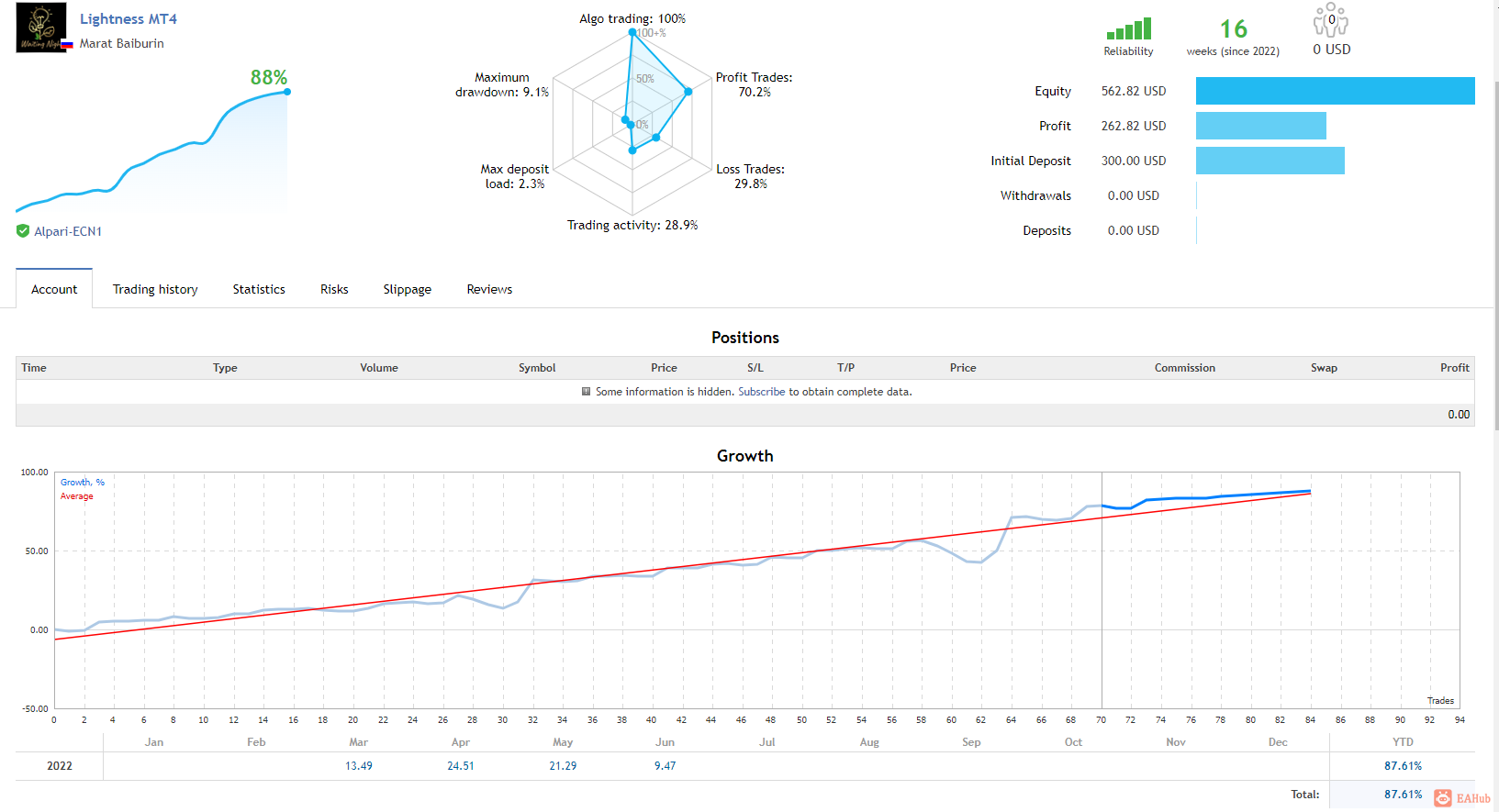
Task: Click the EAHub logo icon
Action: [x=1444, y=798]
